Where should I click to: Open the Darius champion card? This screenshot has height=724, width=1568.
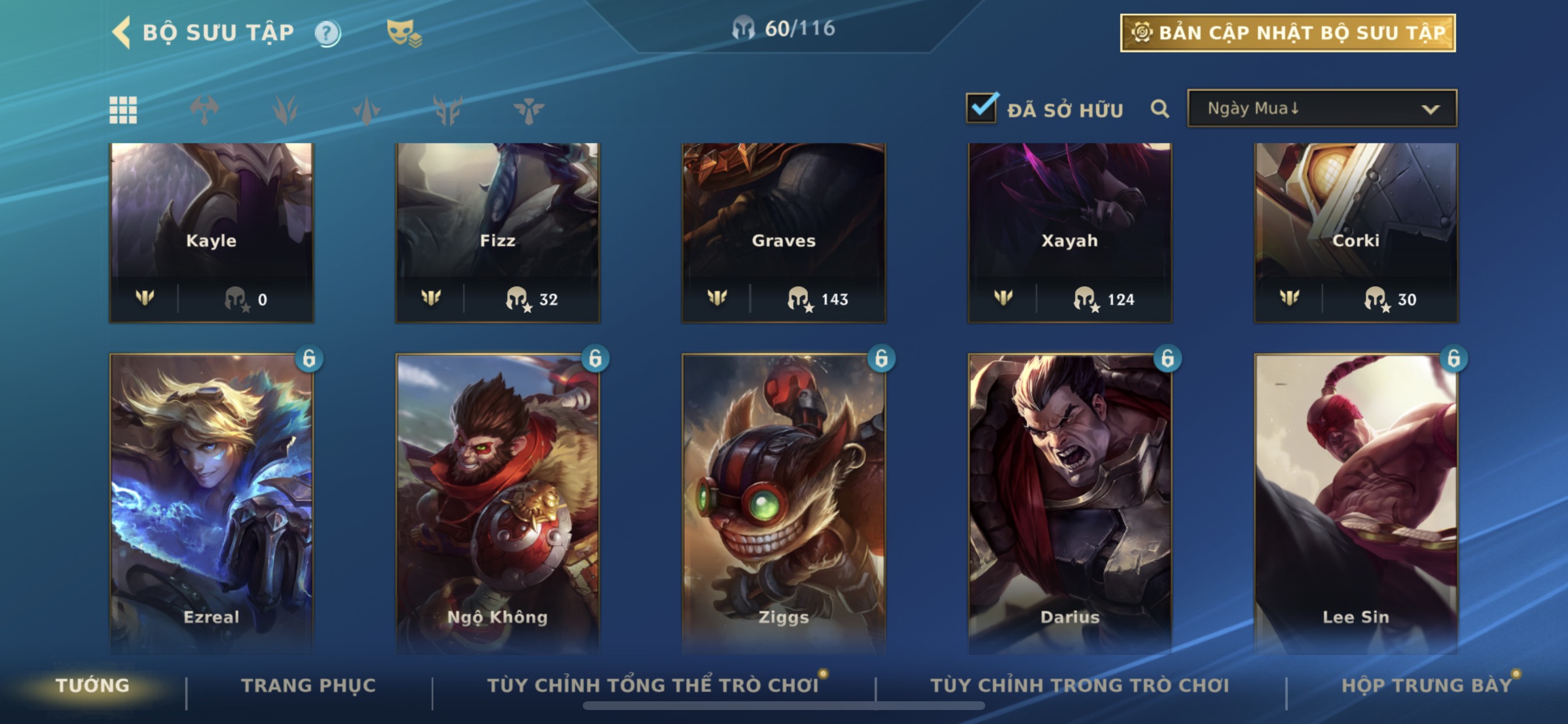tap(1069, 504)
